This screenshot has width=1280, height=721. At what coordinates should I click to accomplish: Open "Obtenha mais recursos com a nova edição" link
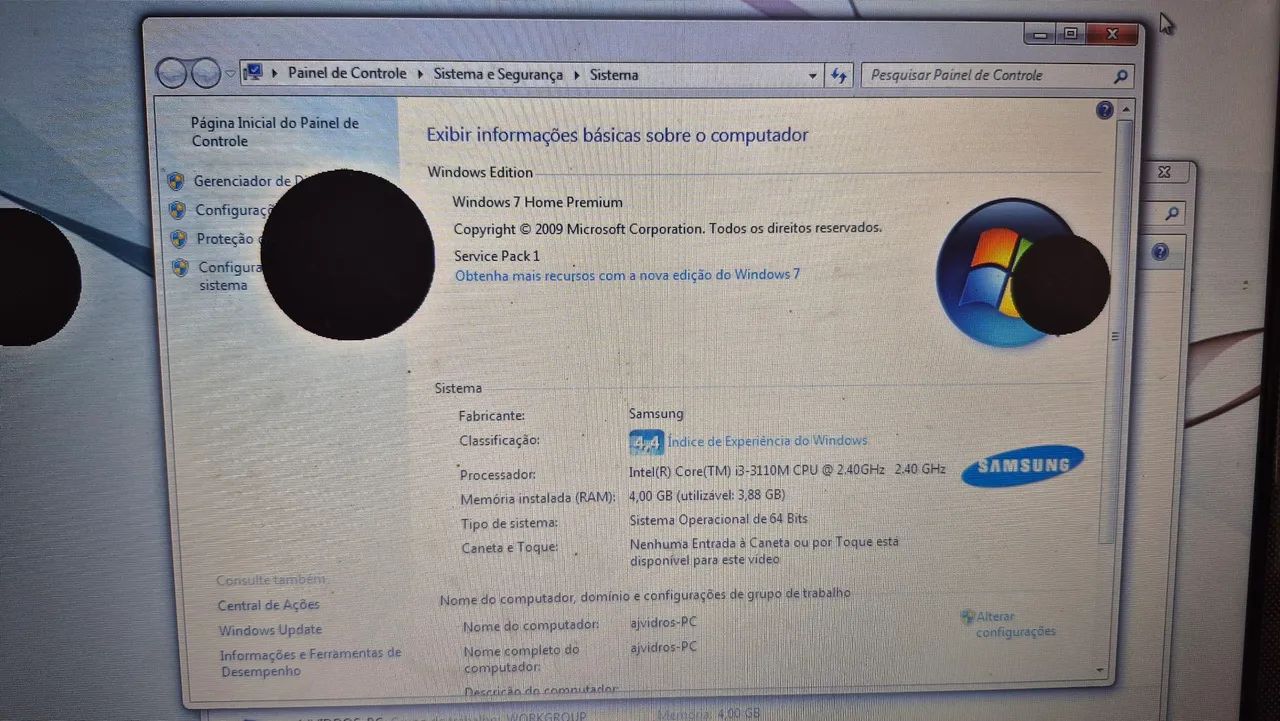(x=627, y=274)
